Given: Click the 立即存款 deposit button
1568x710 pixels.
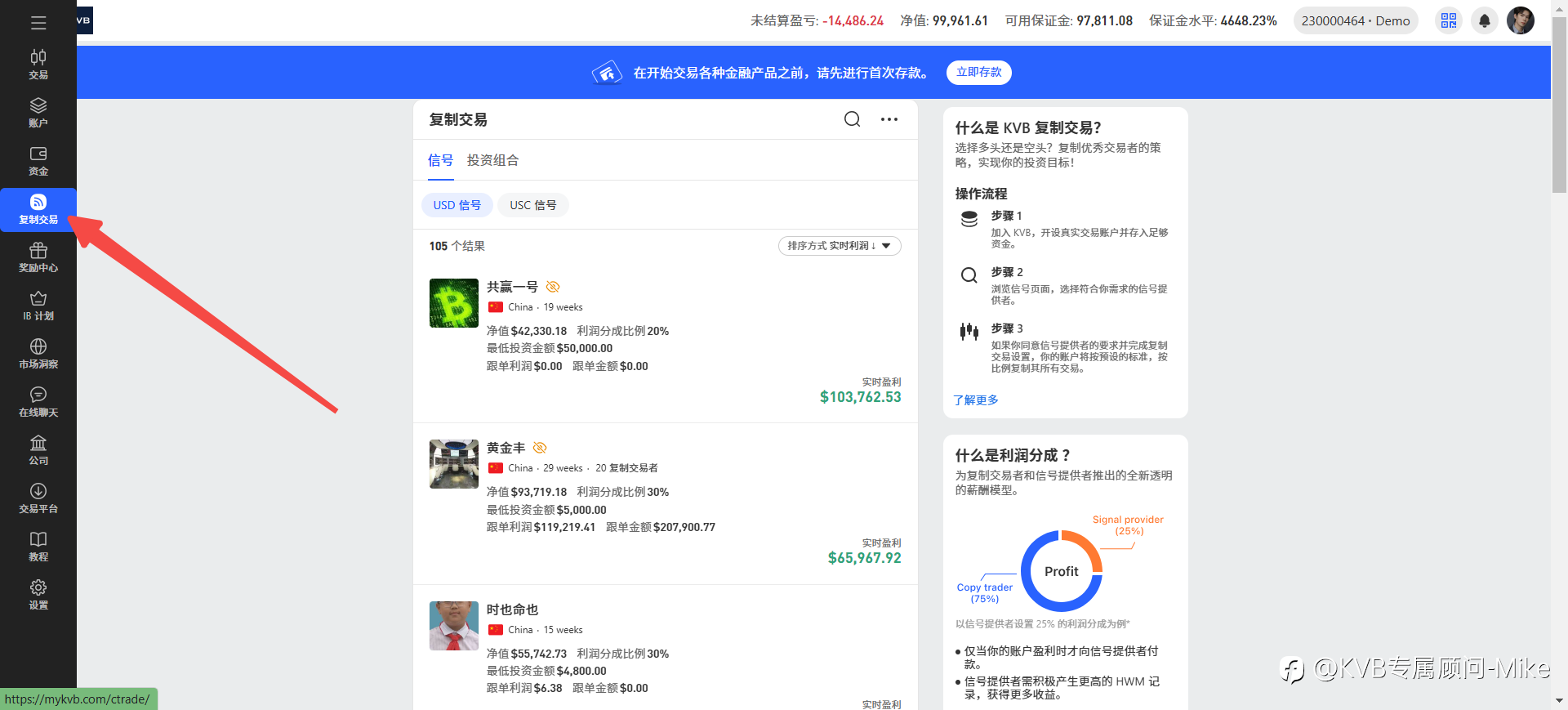Looking at the screenshot, I should pyautogui.click(x=979, y=73).
